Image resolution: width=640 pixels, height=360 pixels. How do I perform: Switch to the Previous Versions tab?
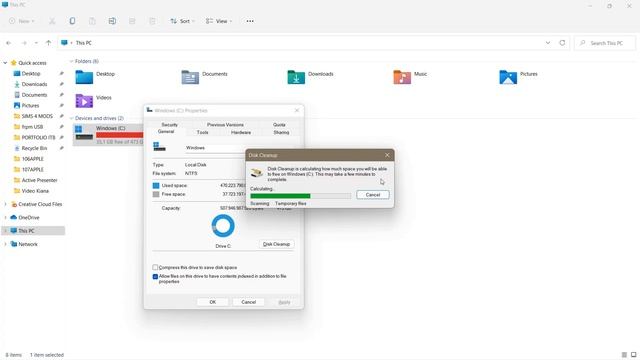point(225,125)
